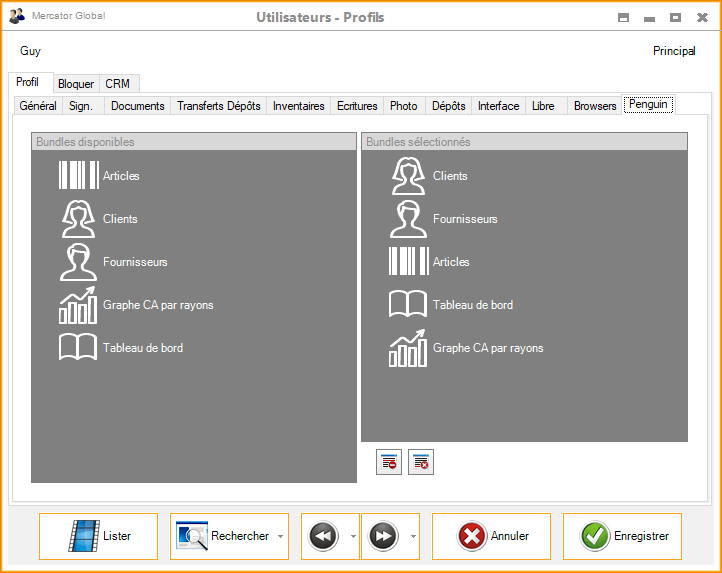
Task: Go to next record with fast-forward button
Action: point(383,537)
